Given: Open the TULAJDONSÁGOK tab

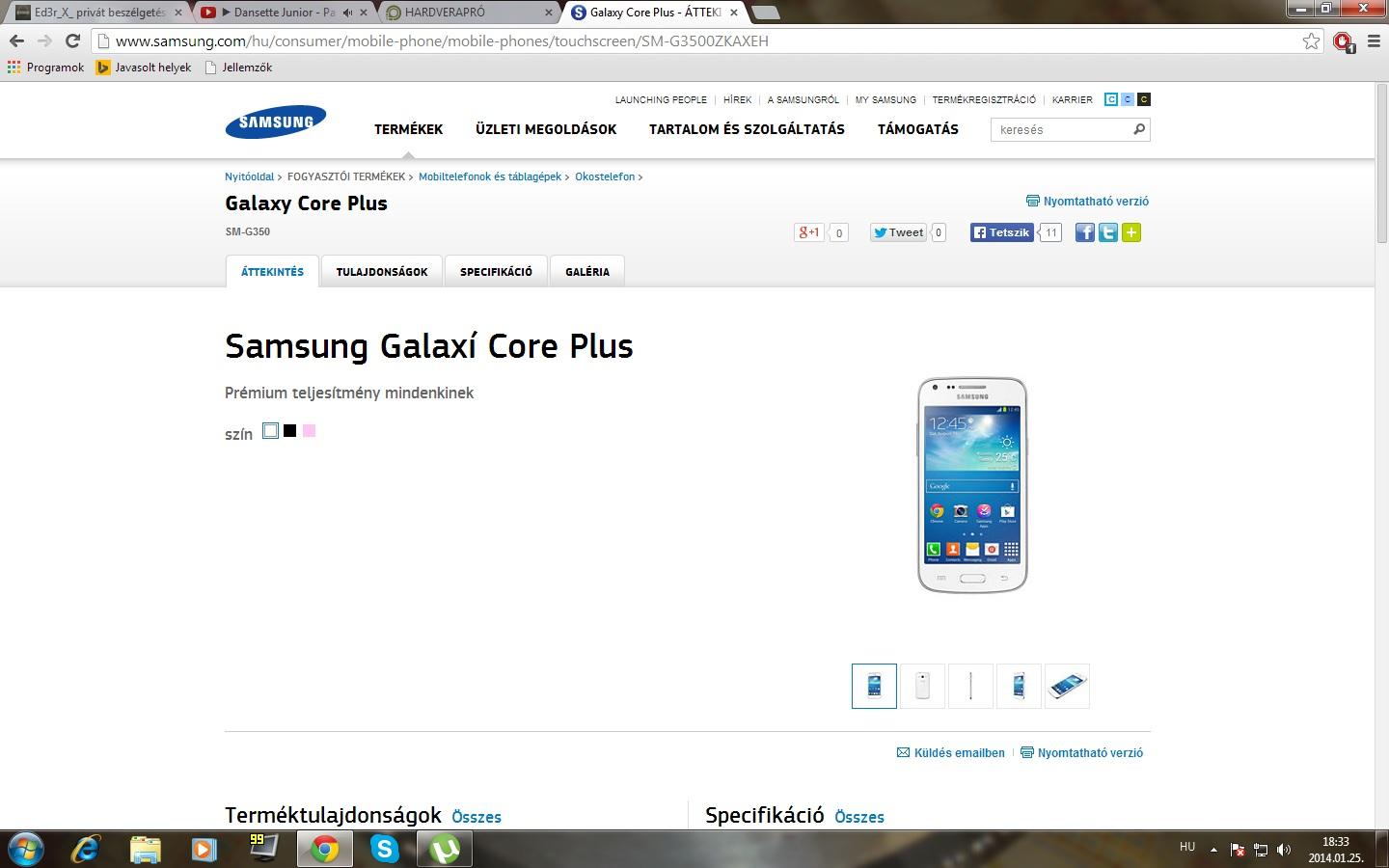Looking at the screenshot, I should click(382, 272).
